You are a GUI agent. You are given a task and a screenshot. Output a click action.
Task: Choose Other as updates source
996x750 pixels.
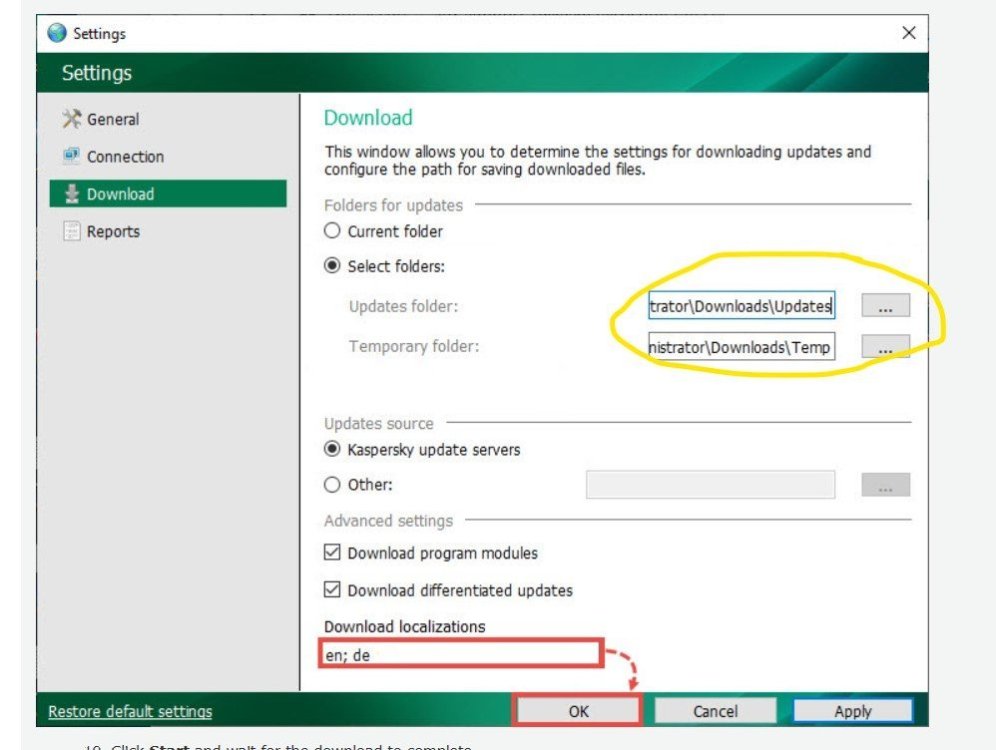[332, 485]
